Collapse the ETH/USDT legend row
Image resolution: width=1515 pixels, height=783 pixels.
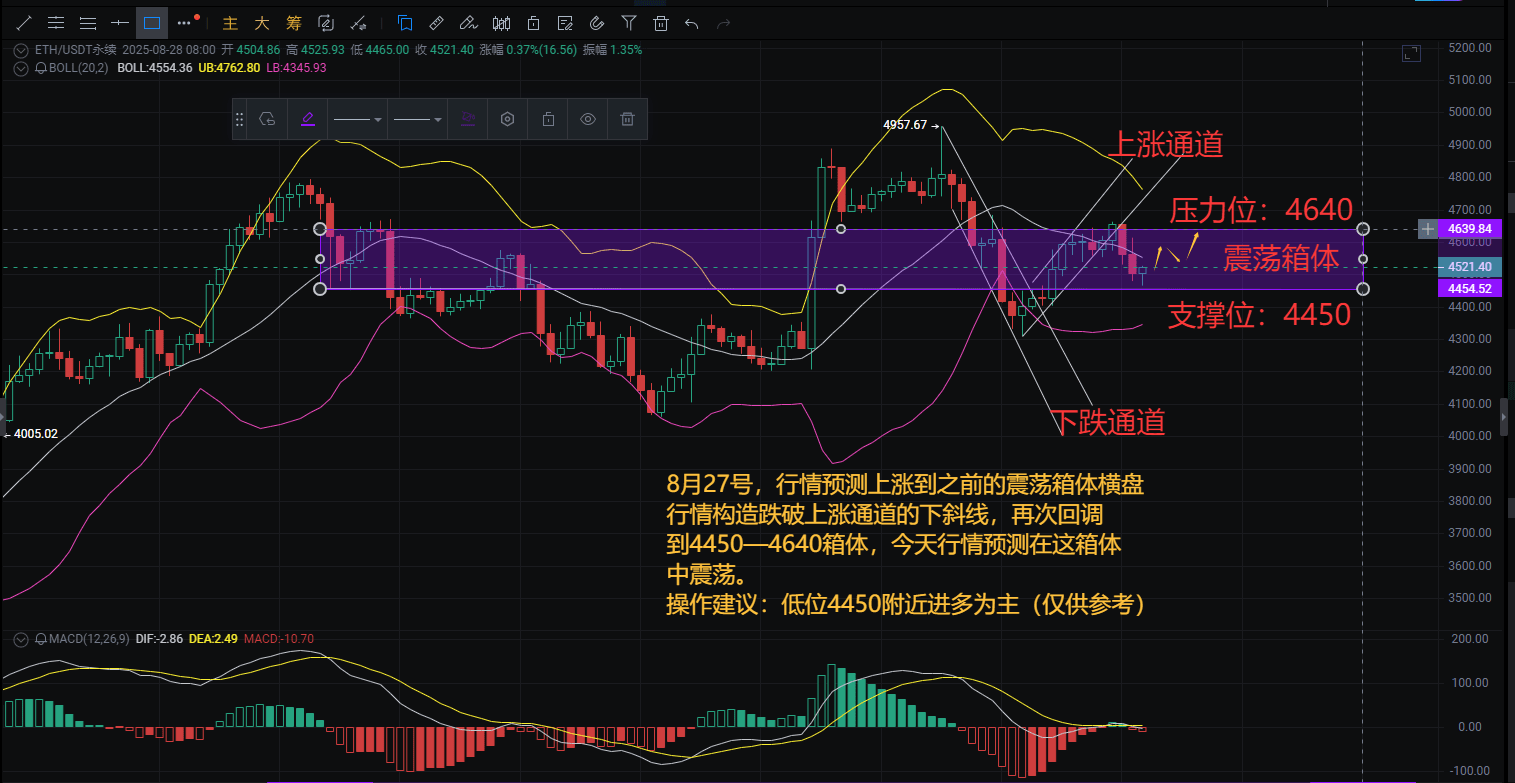20,49
